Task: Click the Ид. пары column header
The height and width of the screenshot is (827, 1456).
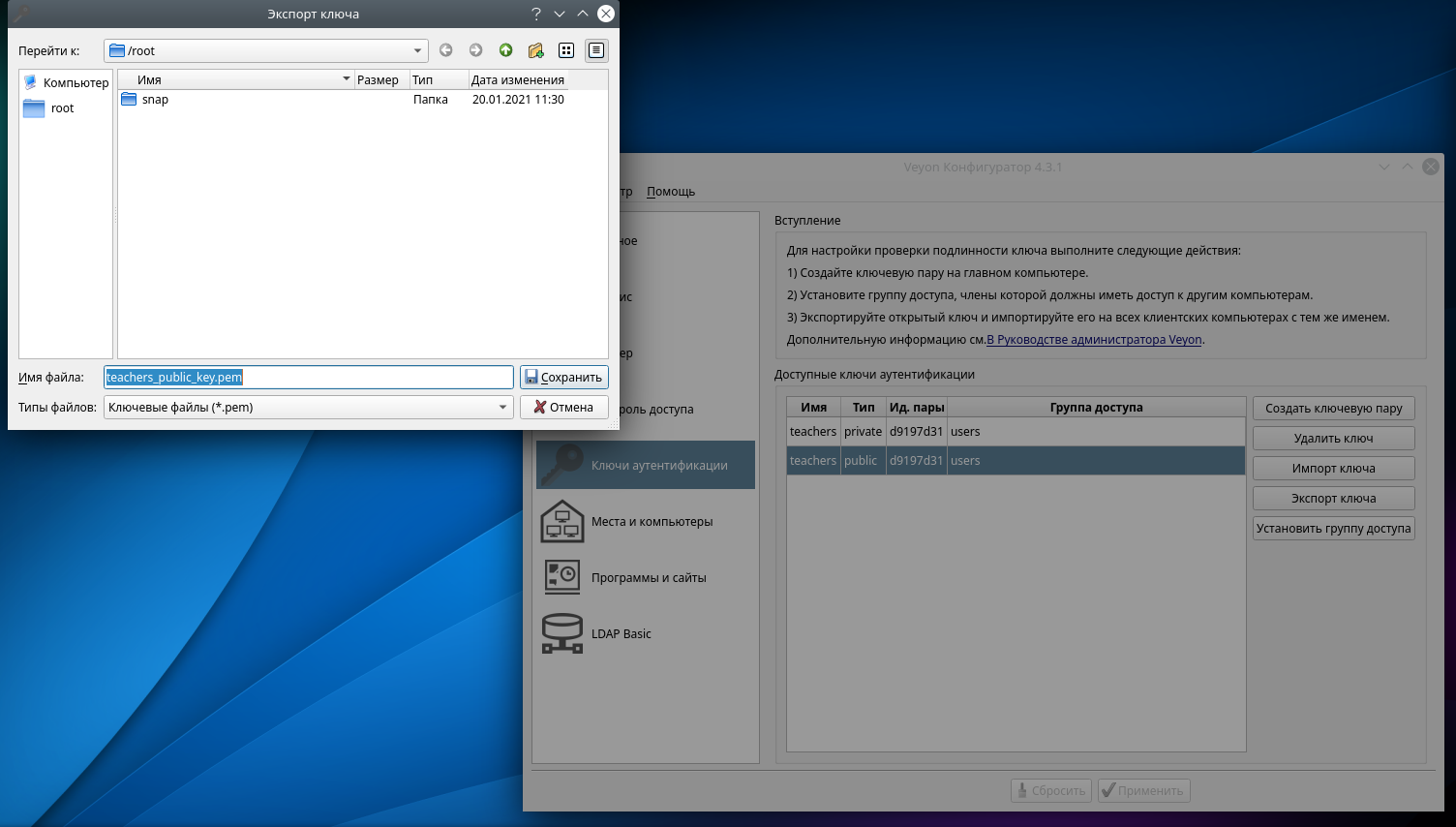Action: click(917, 408)
